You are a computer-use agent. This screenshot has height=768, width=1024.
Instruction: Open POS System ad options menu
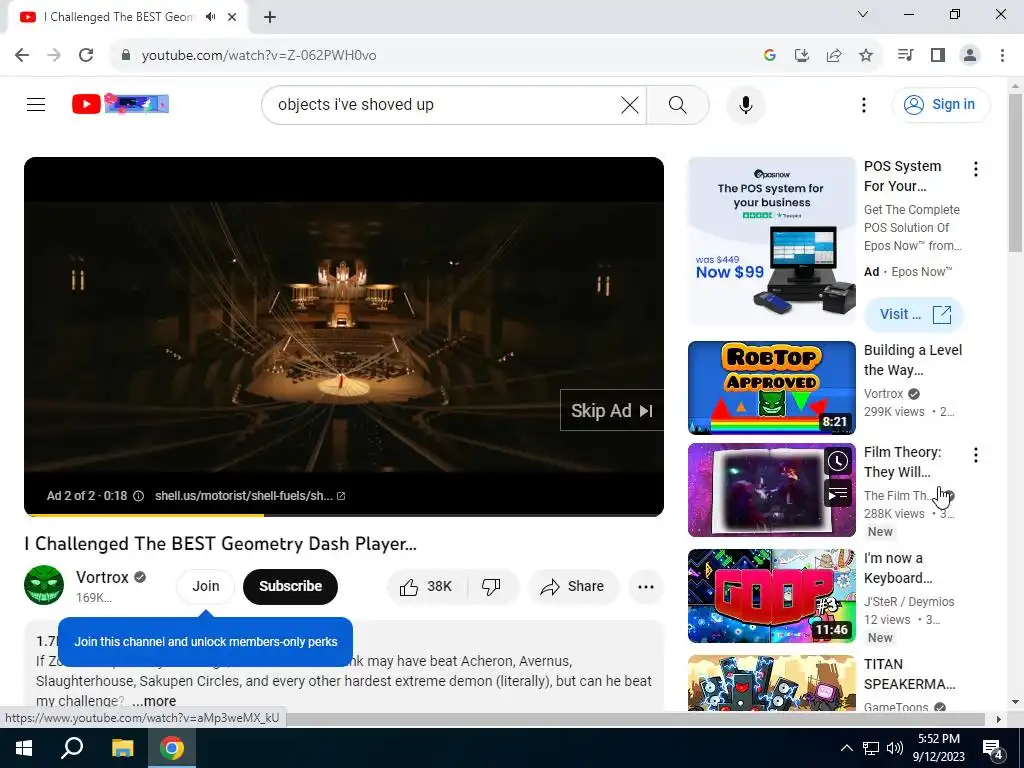[x=976, y=169]
